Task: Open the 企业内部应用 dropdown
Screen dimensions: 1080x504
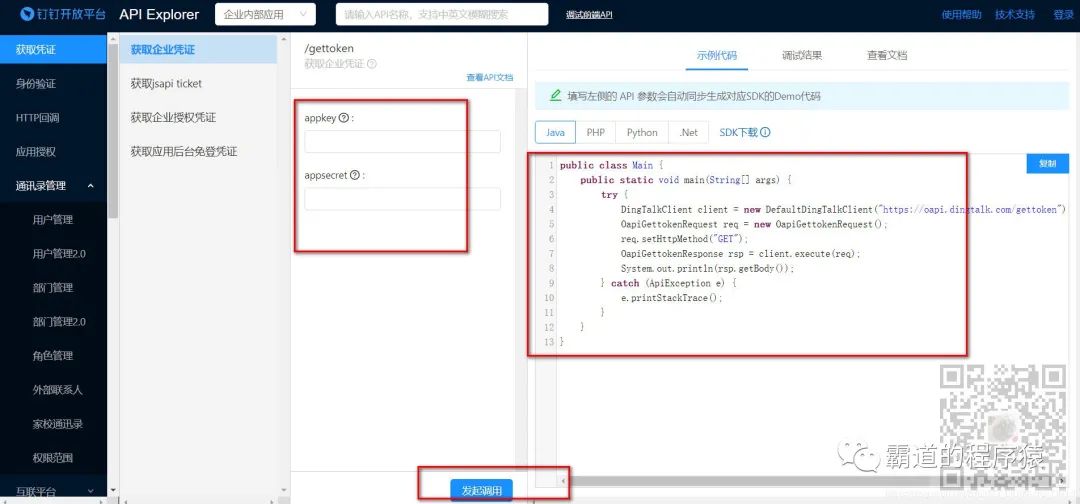Action: [265, 14]
